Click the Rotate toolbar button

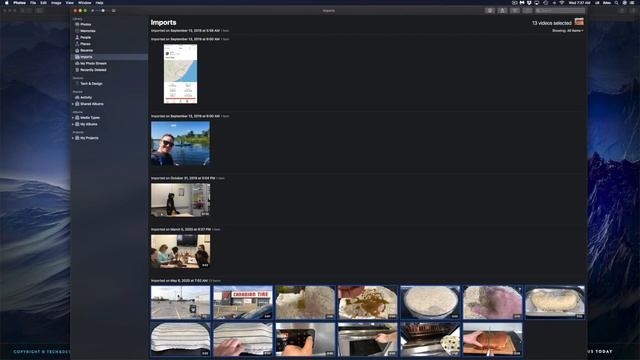[x=528, y=11]
